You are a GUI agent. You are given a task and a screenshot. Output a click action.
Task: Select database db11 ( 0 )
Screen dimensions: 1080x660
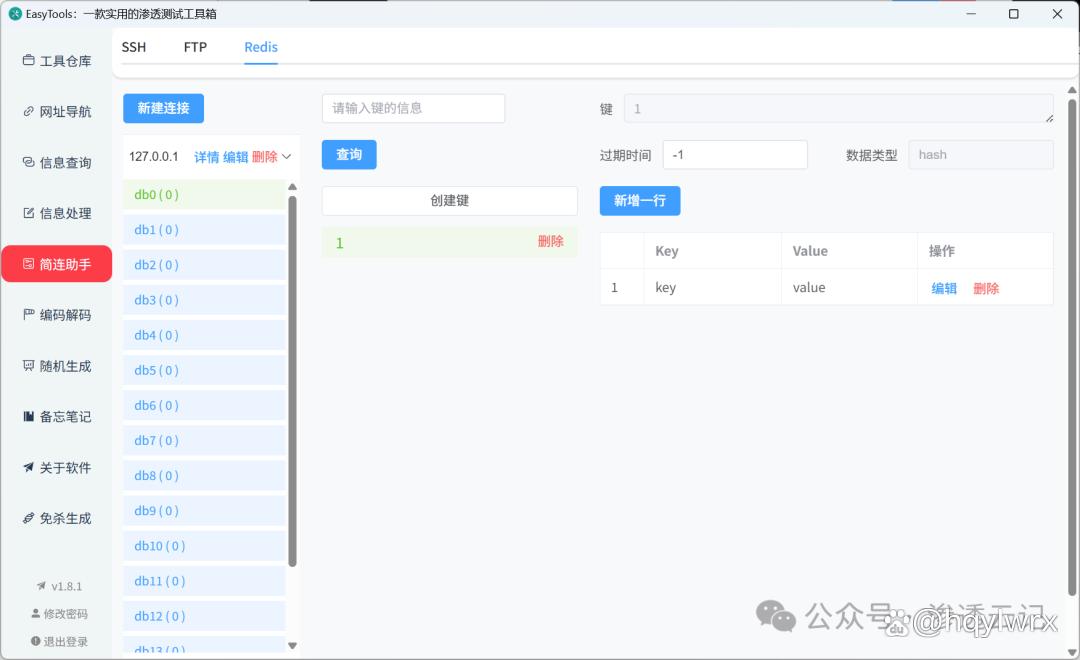click(204, 581)
